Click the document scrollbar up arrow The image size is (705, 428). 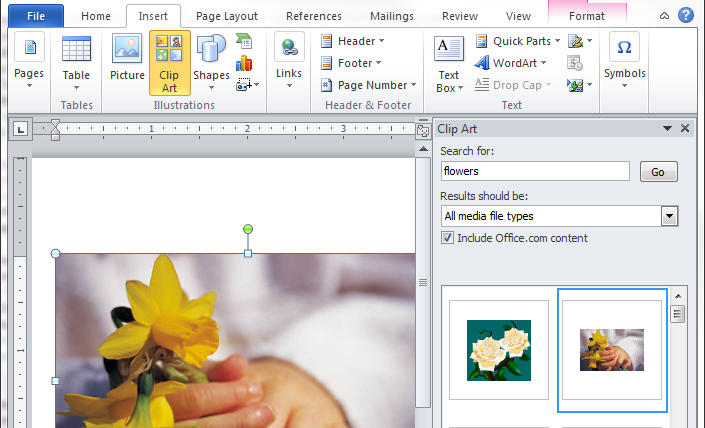[423, 149]
